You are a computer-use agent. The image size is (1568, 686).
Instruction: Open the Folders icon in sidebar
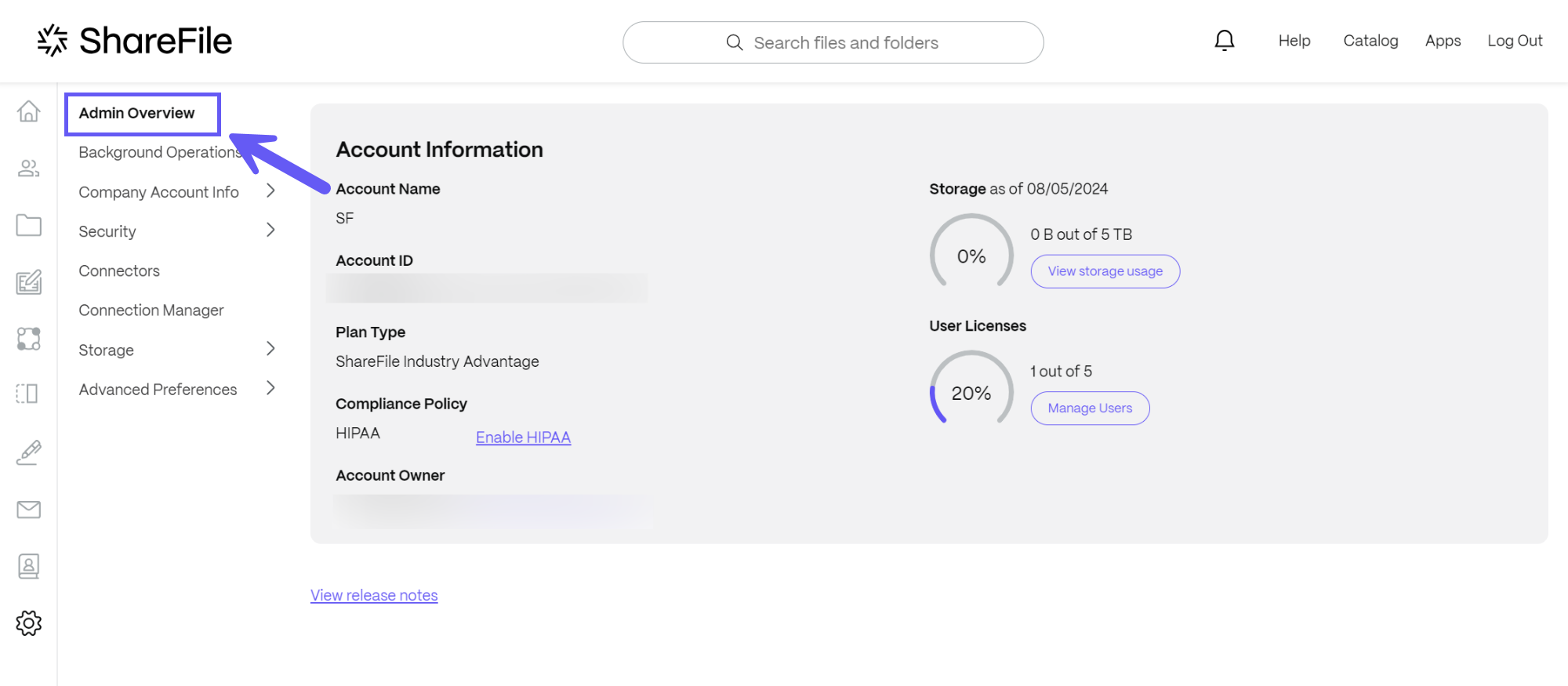[x=29, y=225]
